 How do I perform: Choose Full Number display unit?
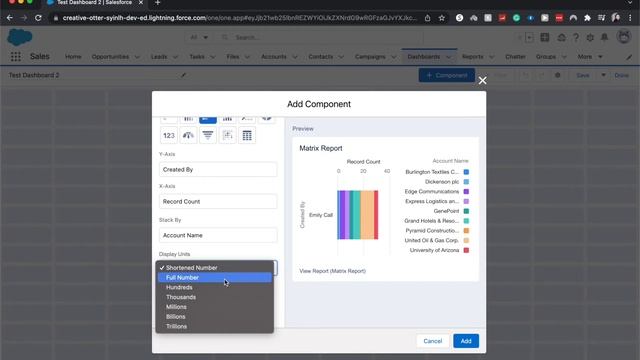pyautogui.click(x=215, y=278)
